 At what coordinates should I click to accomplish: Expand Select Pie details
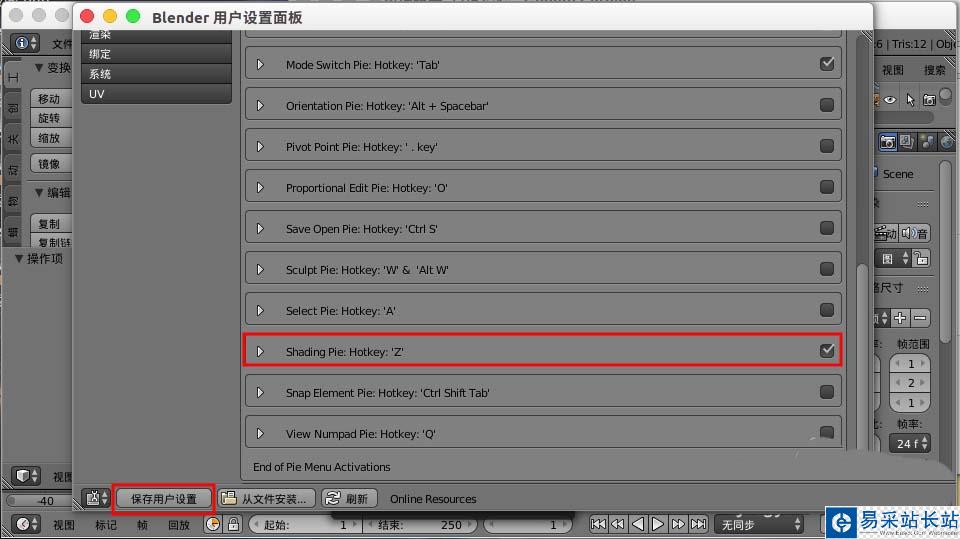coord(260,311)
